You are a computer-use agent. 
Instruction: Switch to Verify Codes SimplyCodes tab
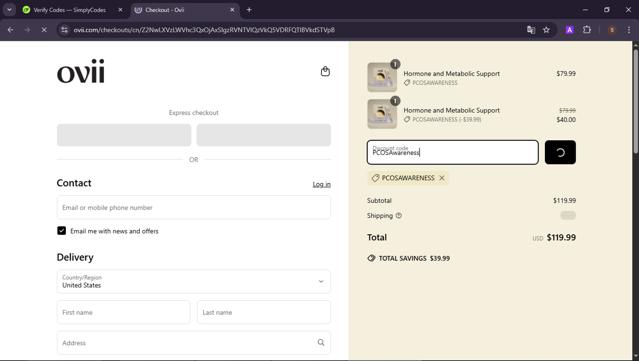(69, 10)
